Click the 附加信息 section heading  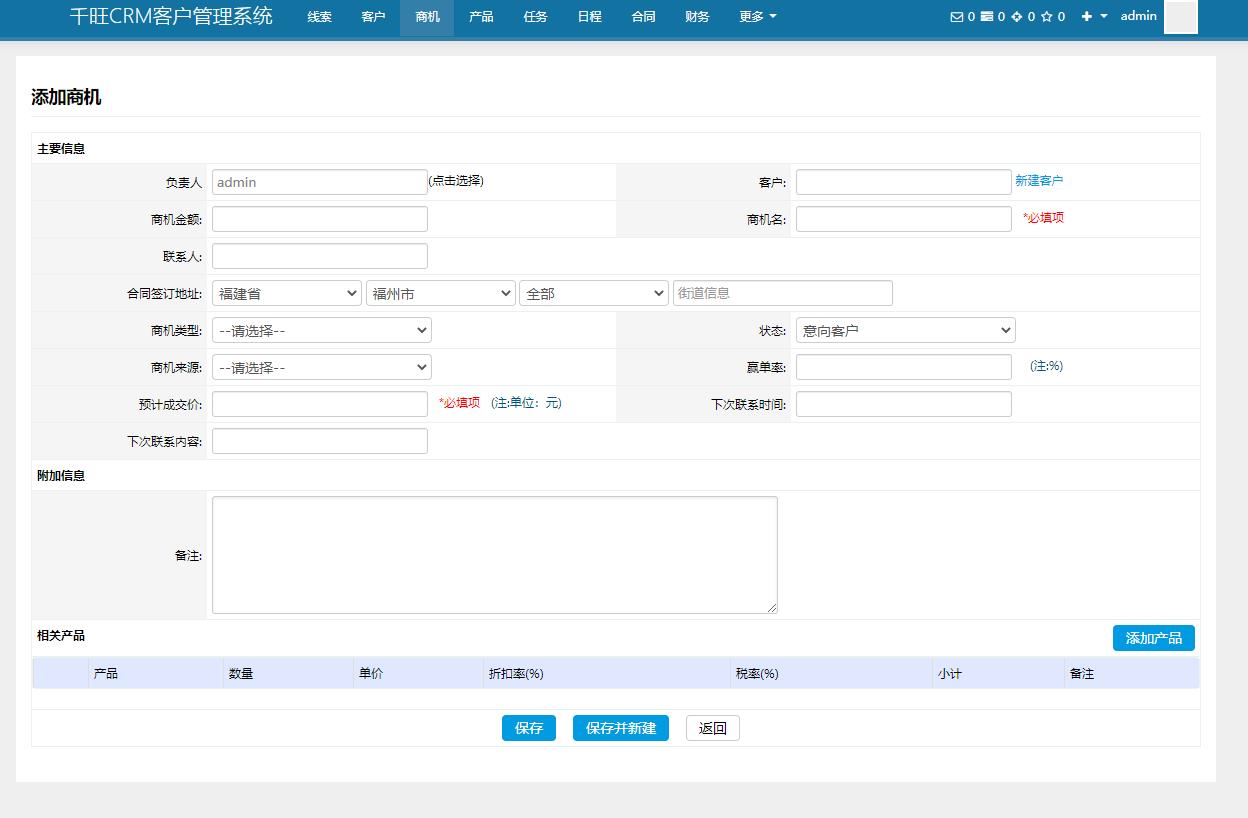coord(61,476)
